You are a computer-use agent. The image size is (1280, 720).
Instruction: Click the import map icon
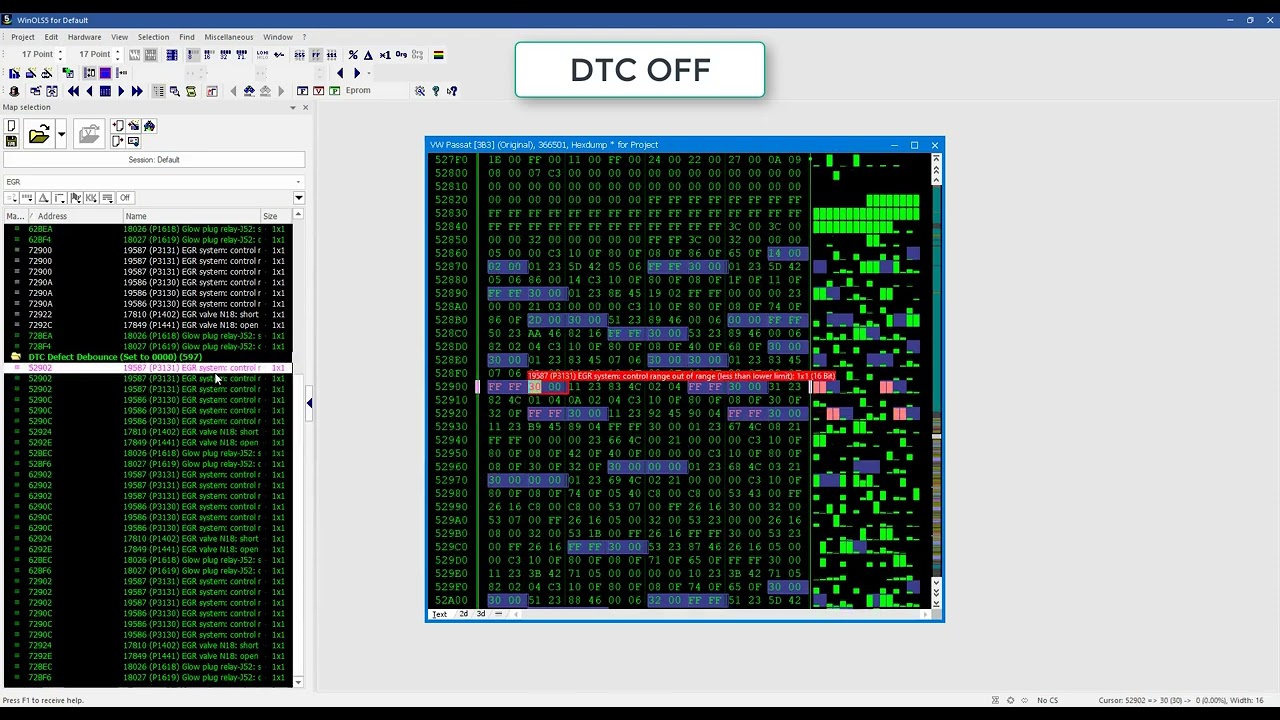tap(118, 126)
